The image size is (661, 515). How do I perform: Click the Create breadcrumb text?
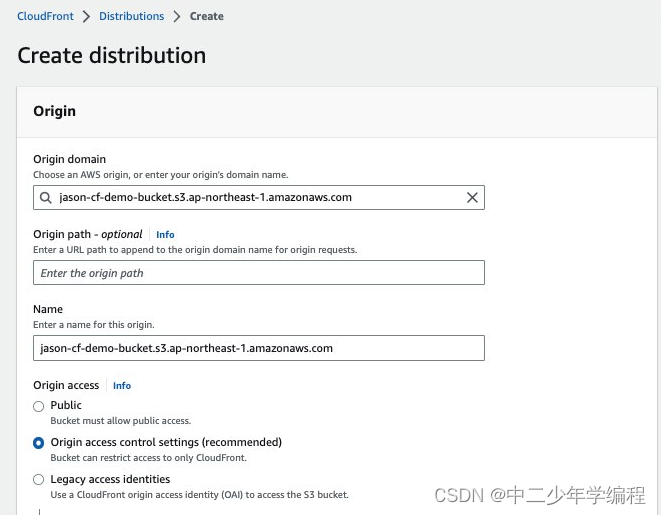click(x=207, y=16)
